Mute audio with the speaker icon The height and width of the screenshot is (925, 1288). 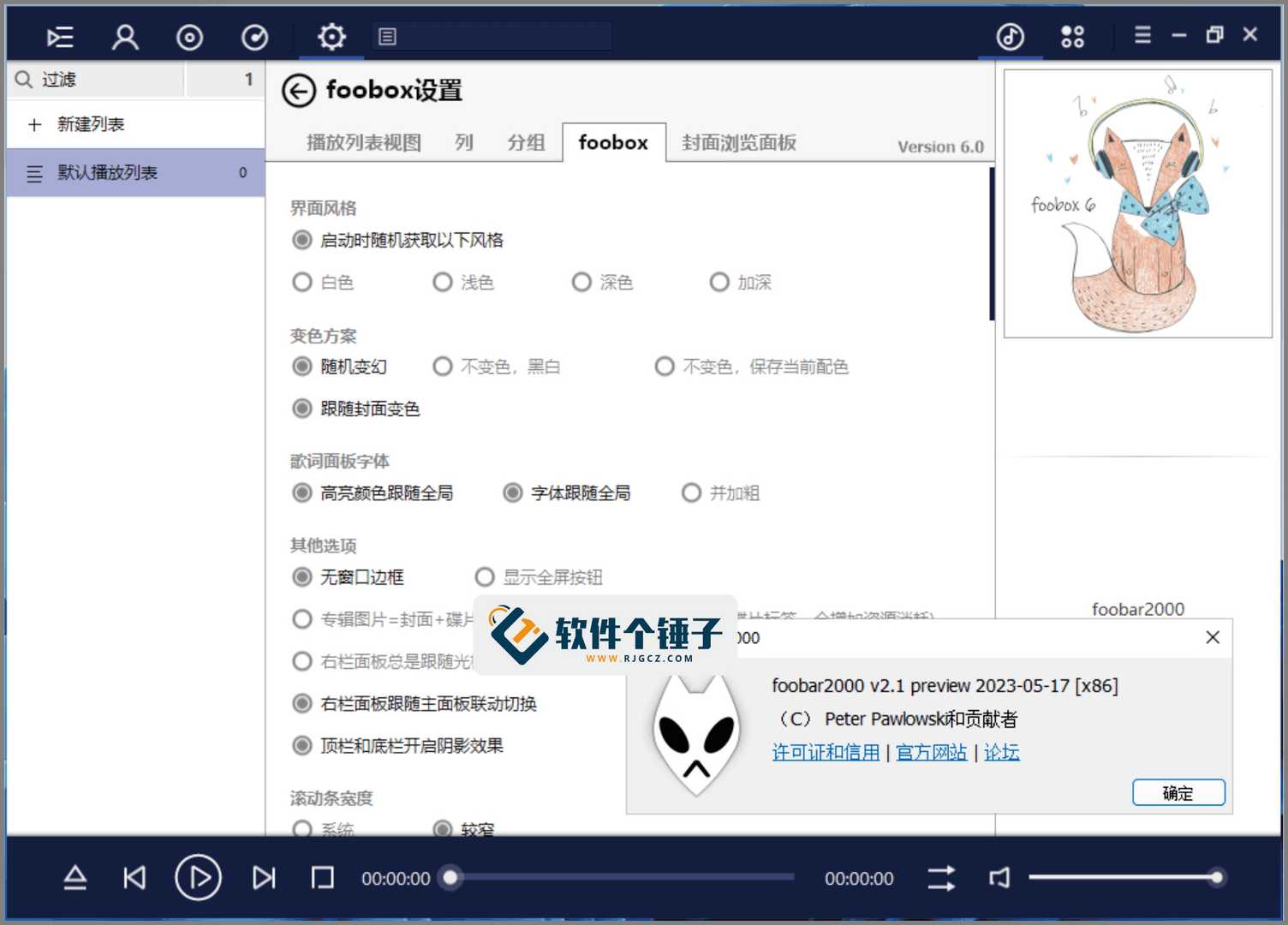tap(999, 878)
